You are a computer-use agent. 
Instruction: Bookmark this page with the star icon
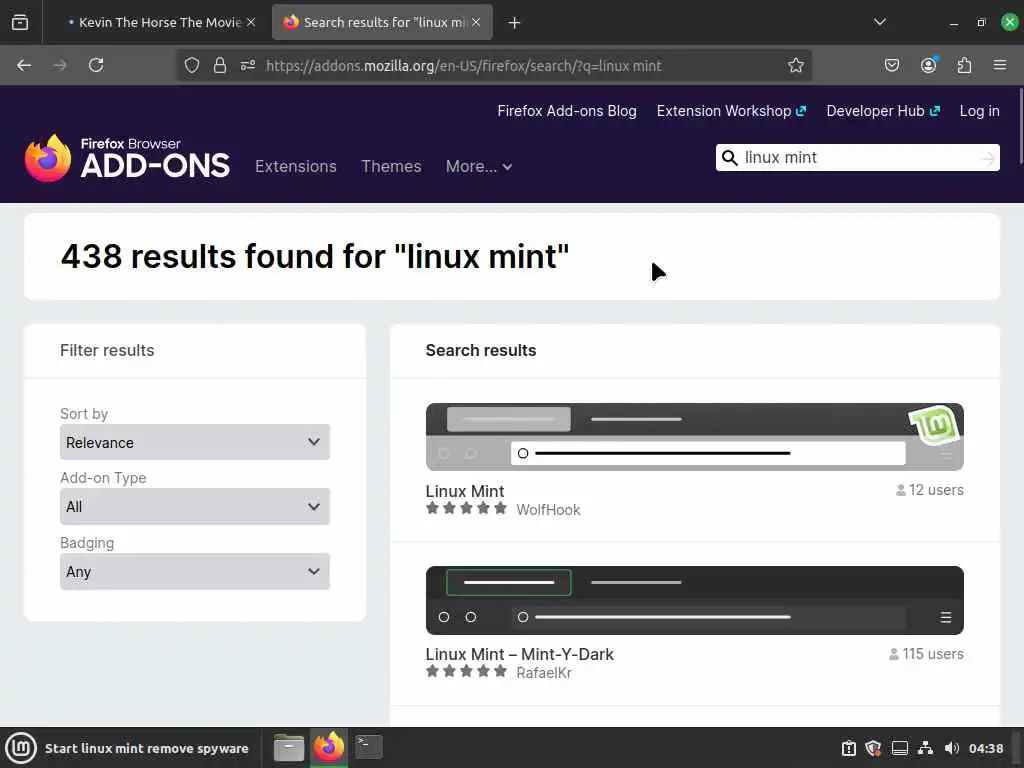point(795,65)
